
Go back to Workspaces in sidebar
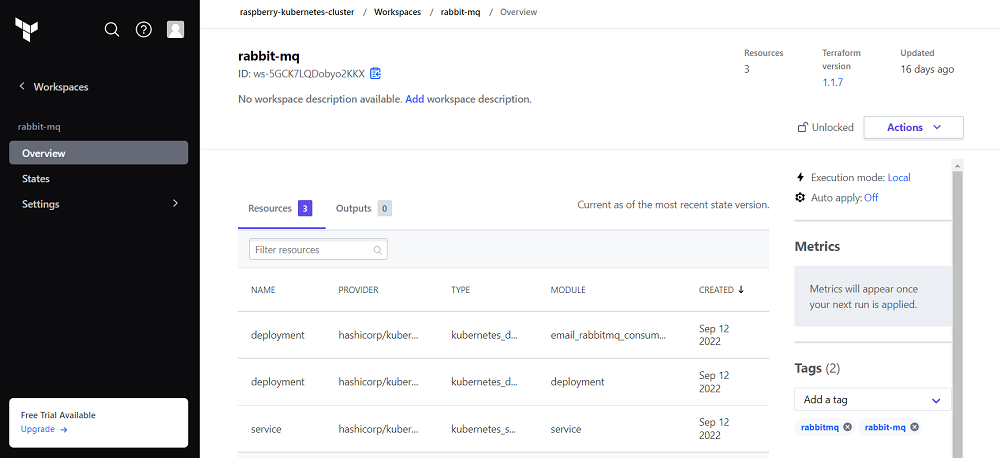tap(54, 87)
